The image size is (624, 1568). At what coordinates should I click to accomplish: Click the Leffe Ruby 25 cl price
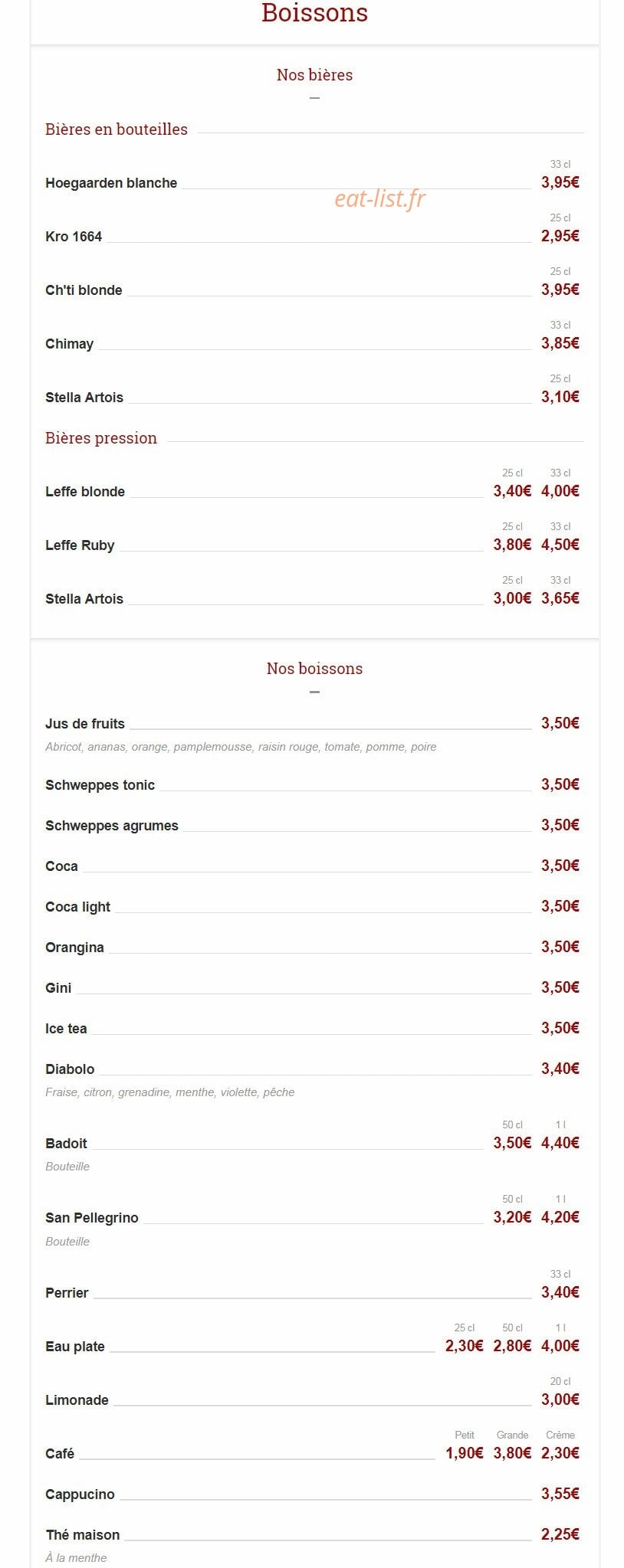(512, 545)
